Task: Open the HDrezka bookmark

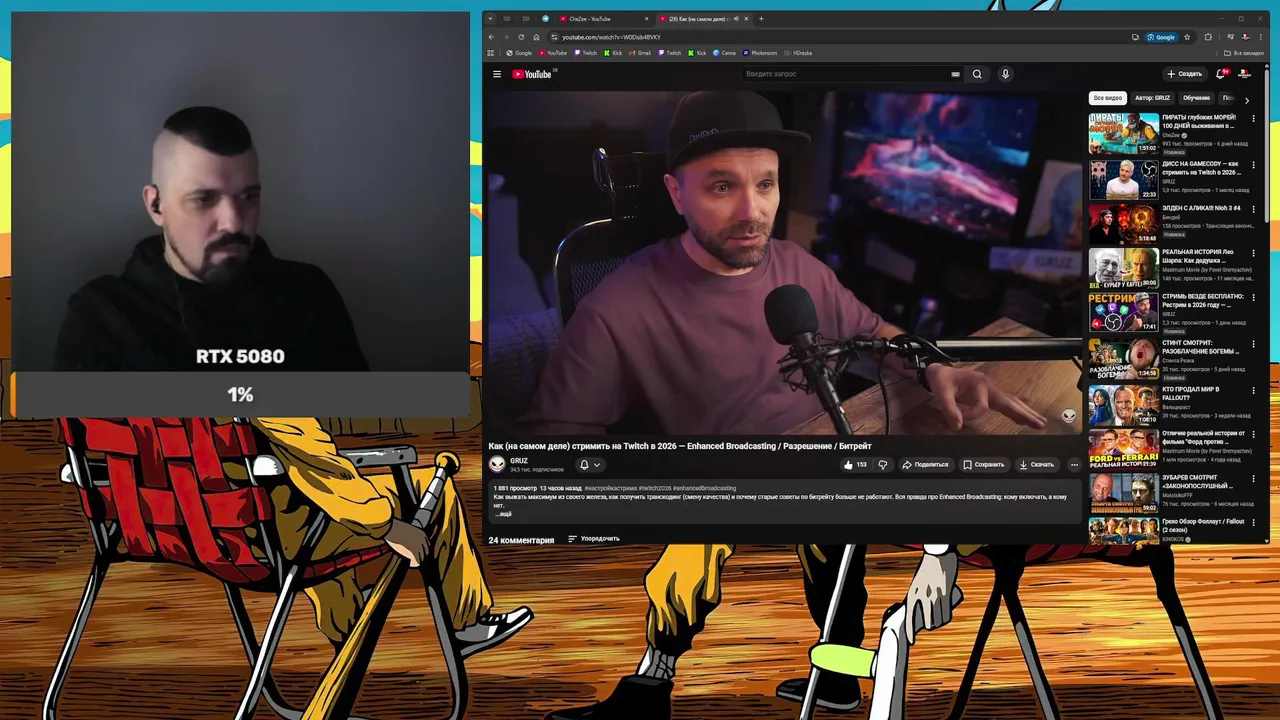Action: pyautogui.click(x=798, y=53)
